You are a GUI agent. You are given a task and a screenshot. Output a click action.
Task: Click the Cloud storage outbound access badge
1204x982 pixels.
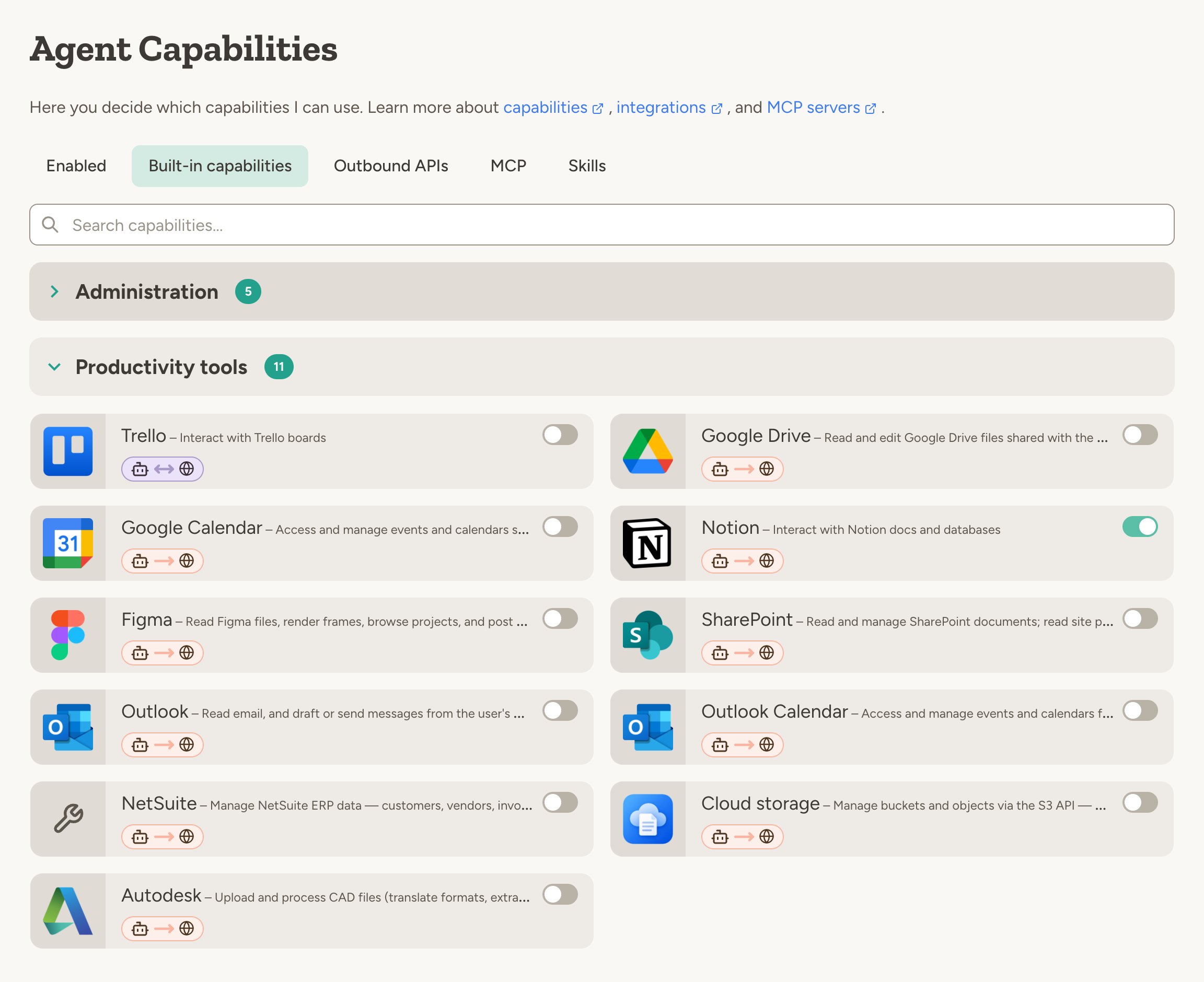pos(743,837)
